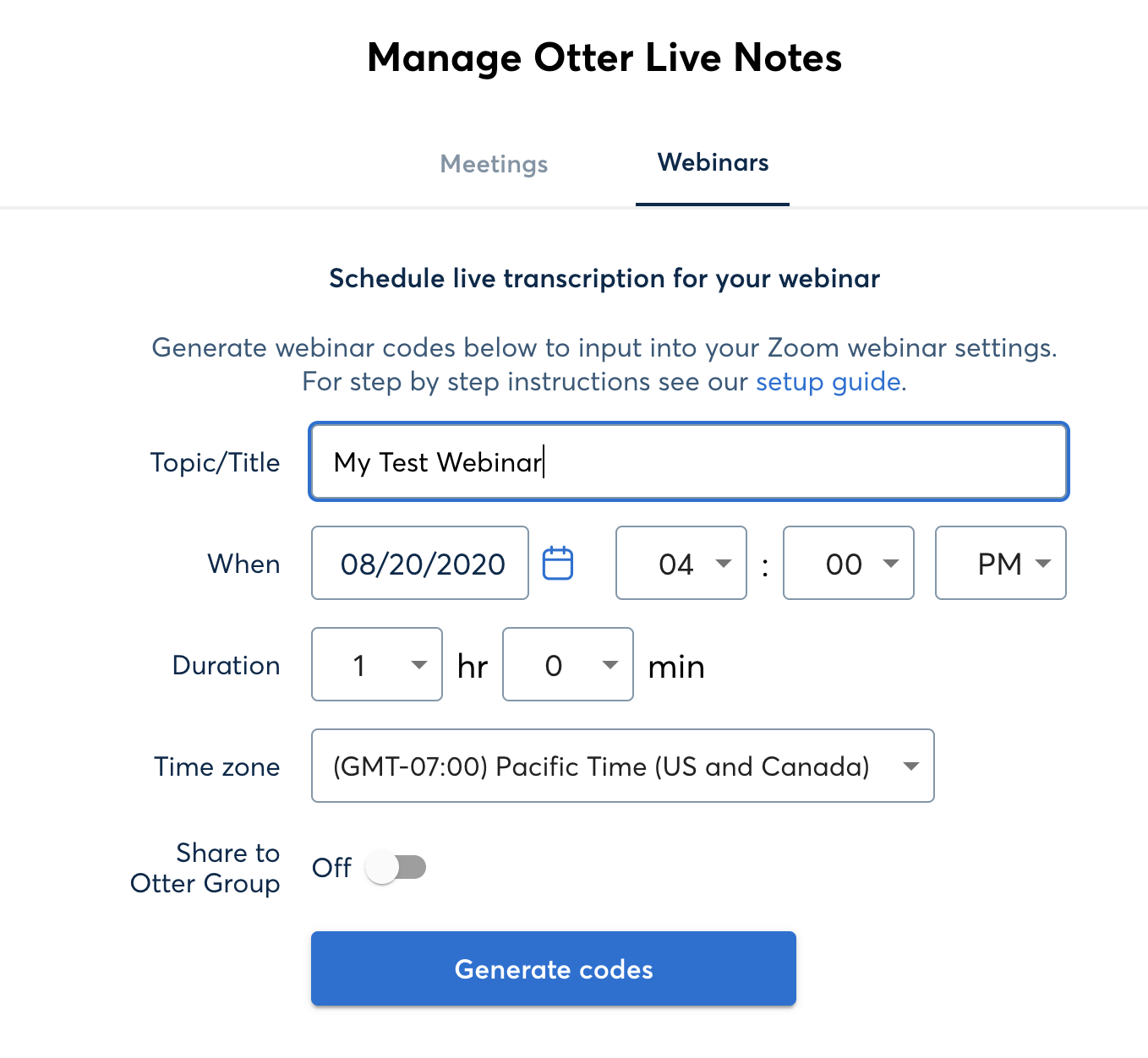Open the setup guide link
Image resolution: width=1148 pixels, height=1058 pixels.
(828, 382)
